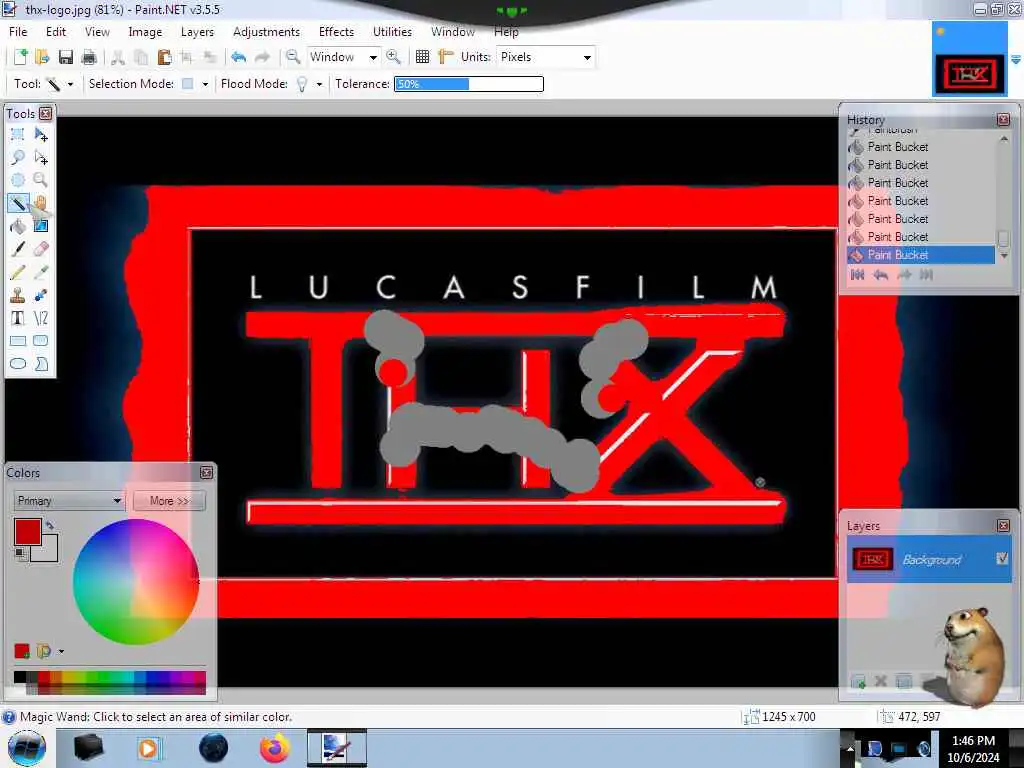Fast forward history to last step
The width and height of the screenshot is (1024, 768).
(926, 275)
